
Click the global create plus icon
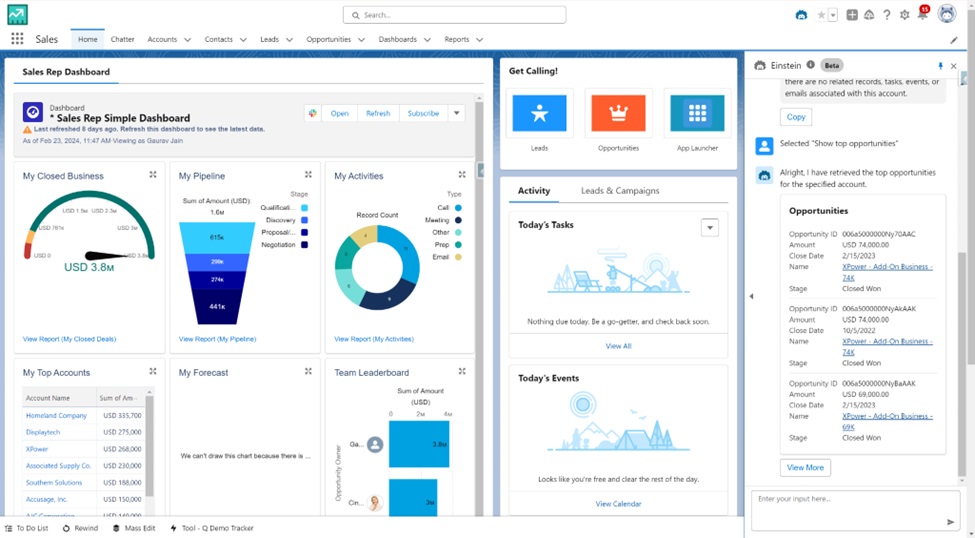[852, 15]
